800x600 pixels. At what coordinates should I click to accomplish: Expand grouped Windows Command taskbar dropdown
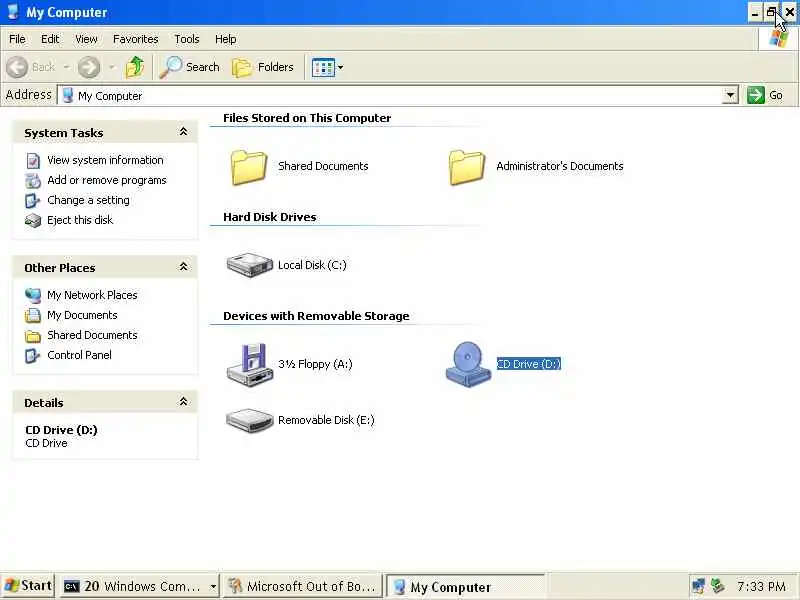(x=213, y=587)
